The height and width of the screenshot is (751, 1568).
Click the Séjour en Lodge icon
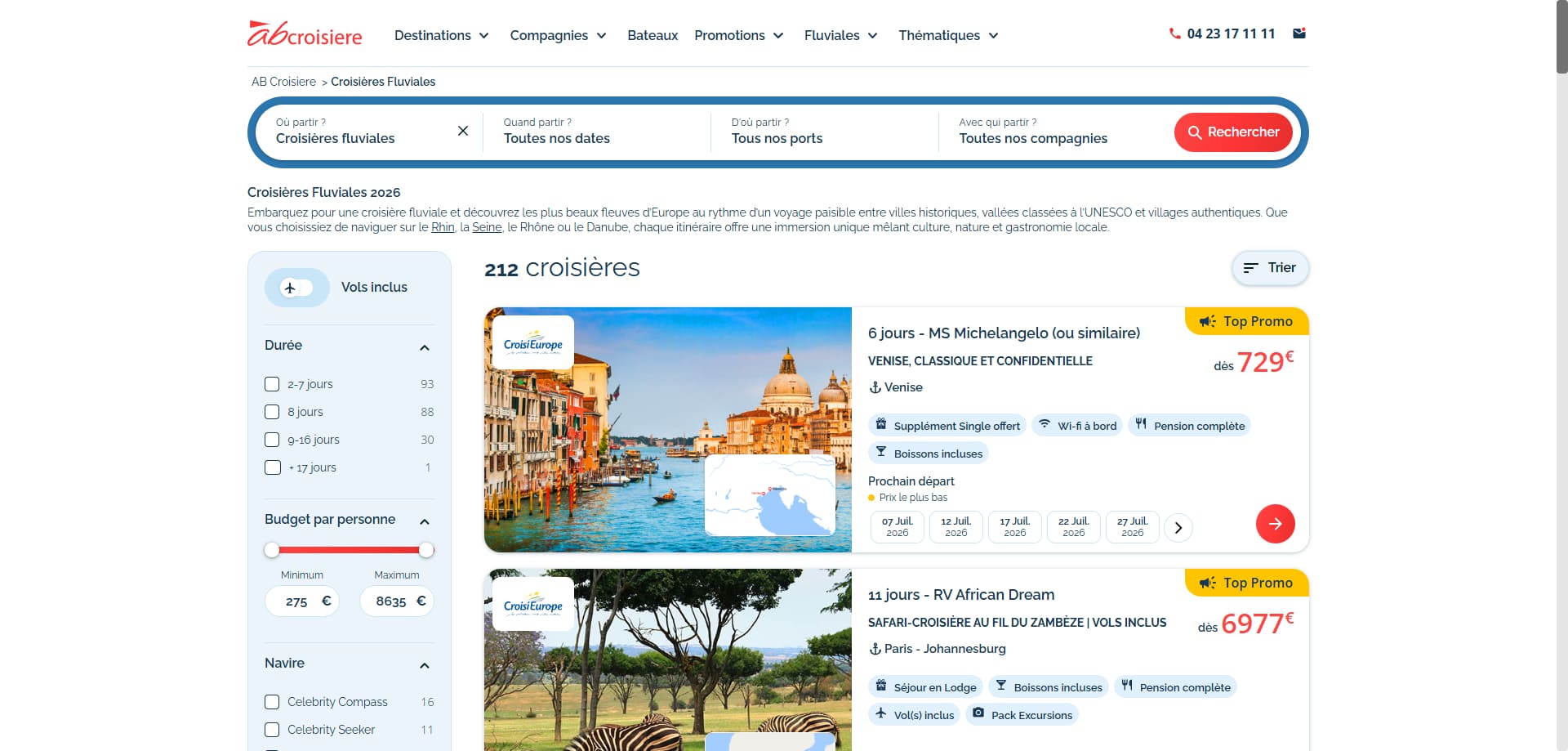click(x=881, y=686)
